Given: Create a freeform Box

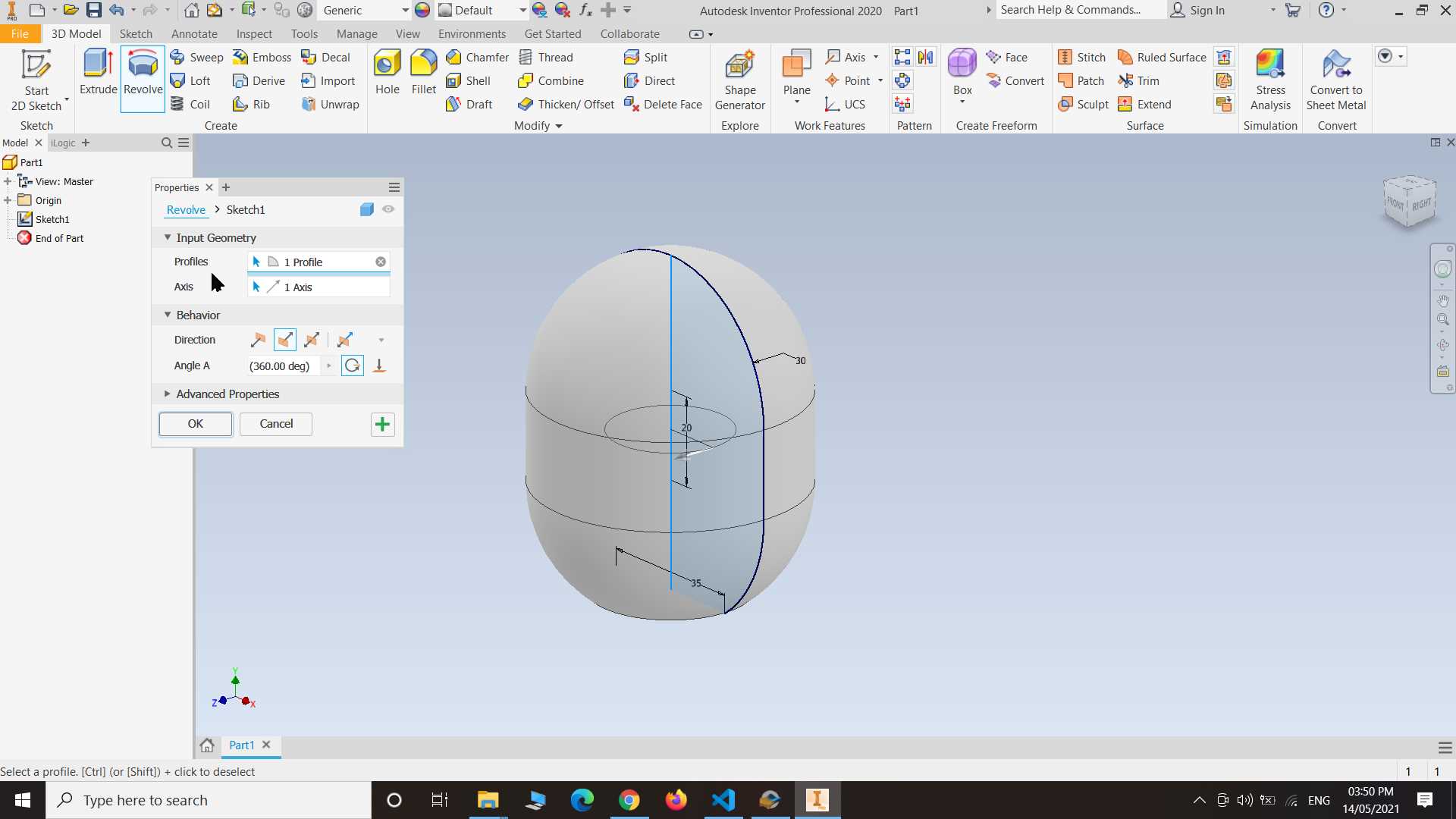Looking at the screenshot, I should point(962,73).
